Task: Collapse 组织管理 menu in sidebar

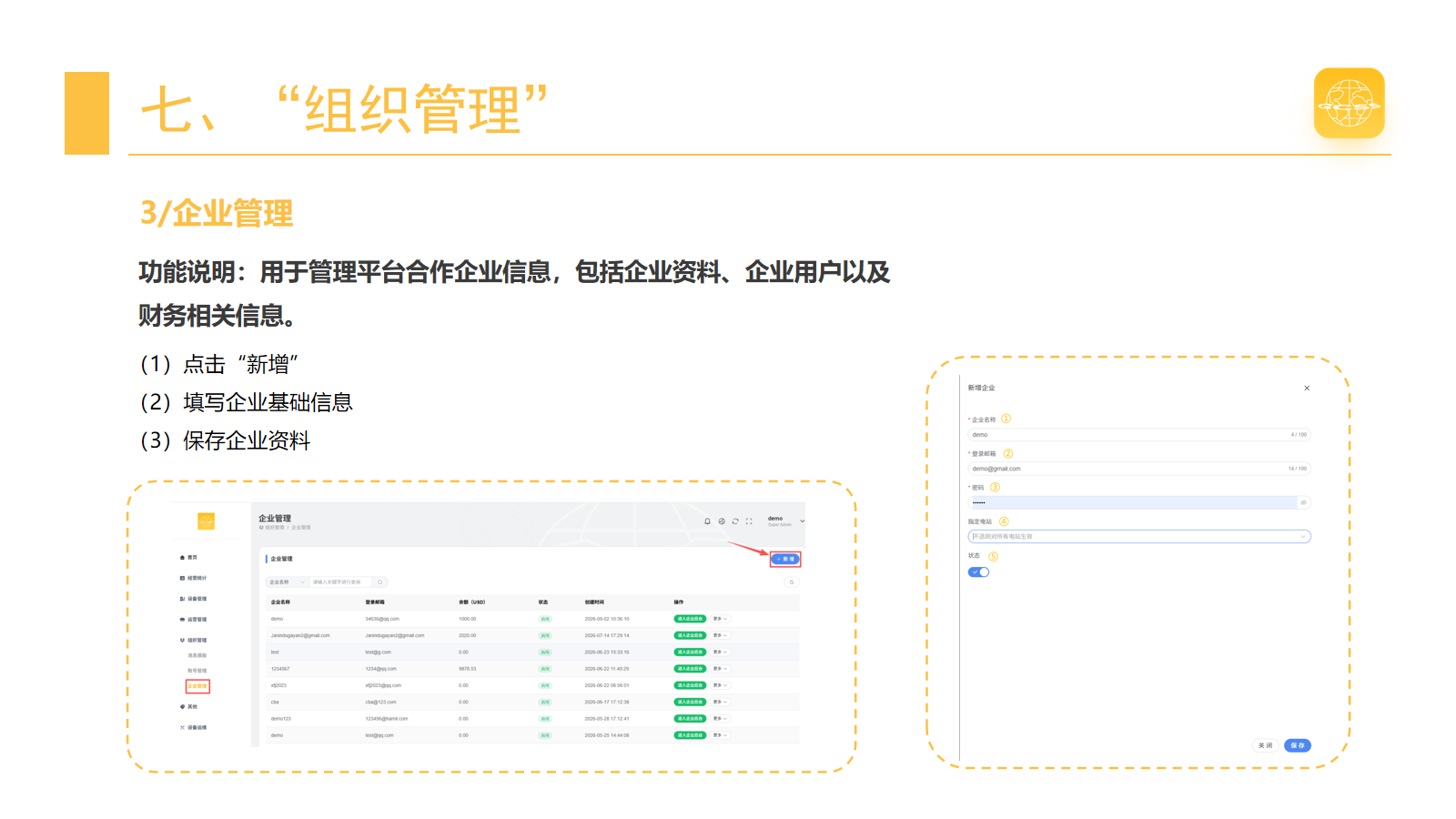Action: click(194, 641)
